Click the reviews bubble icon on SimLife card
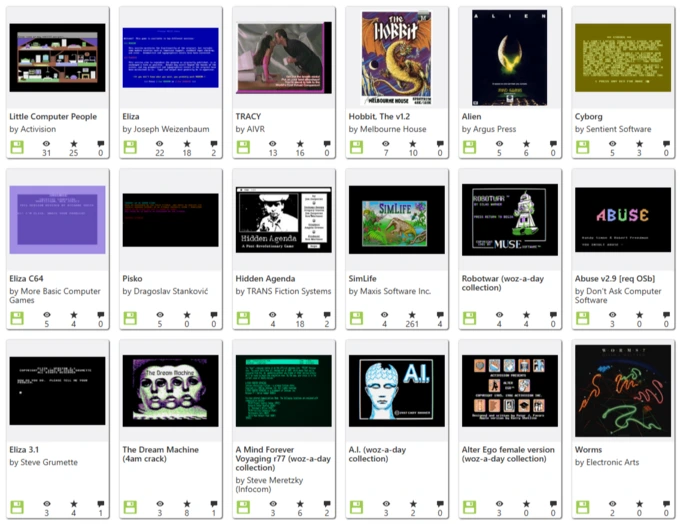 (440, 315)
